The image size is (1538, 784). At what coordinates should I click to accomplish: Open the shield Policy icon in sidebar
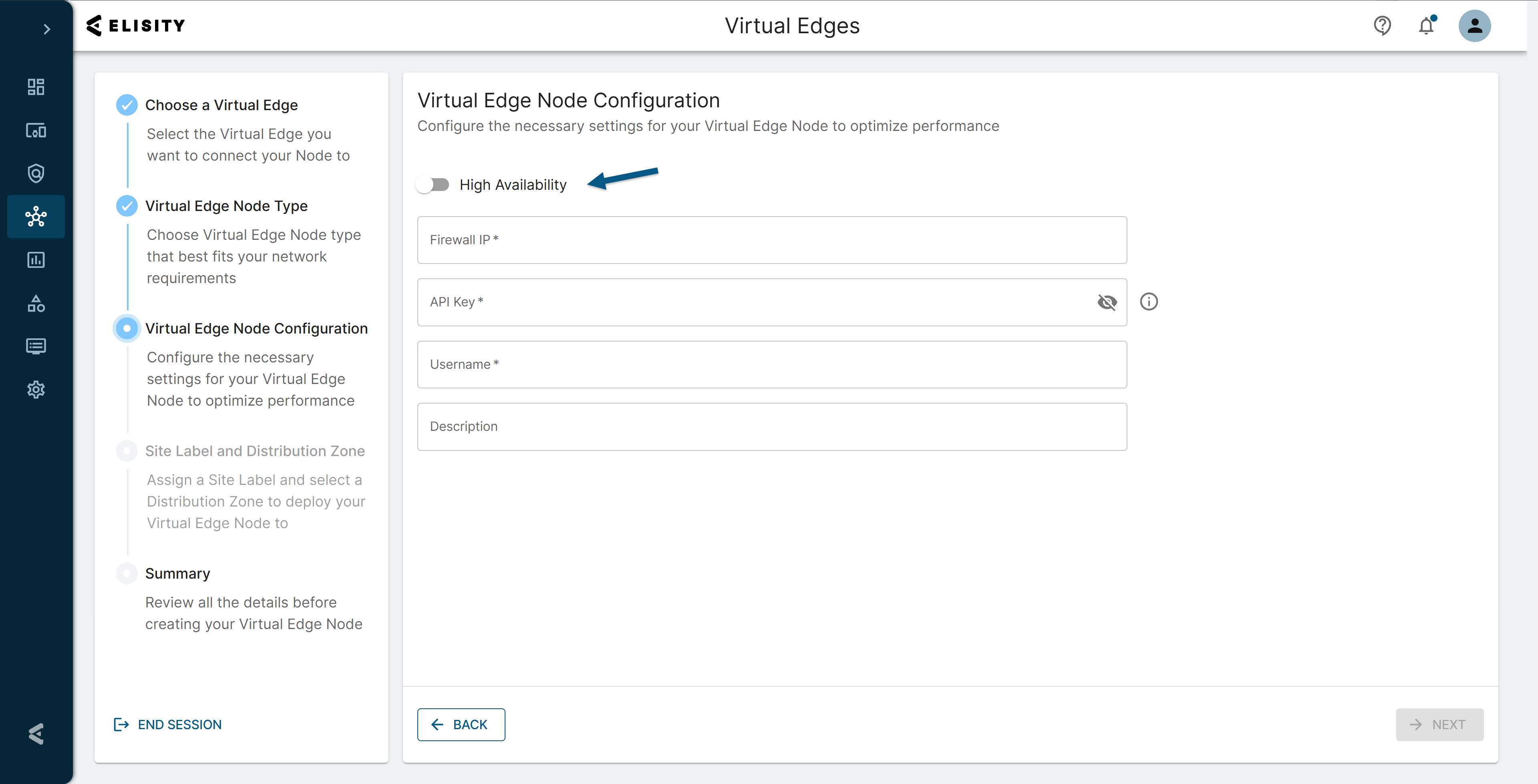[x=36, y=173]
